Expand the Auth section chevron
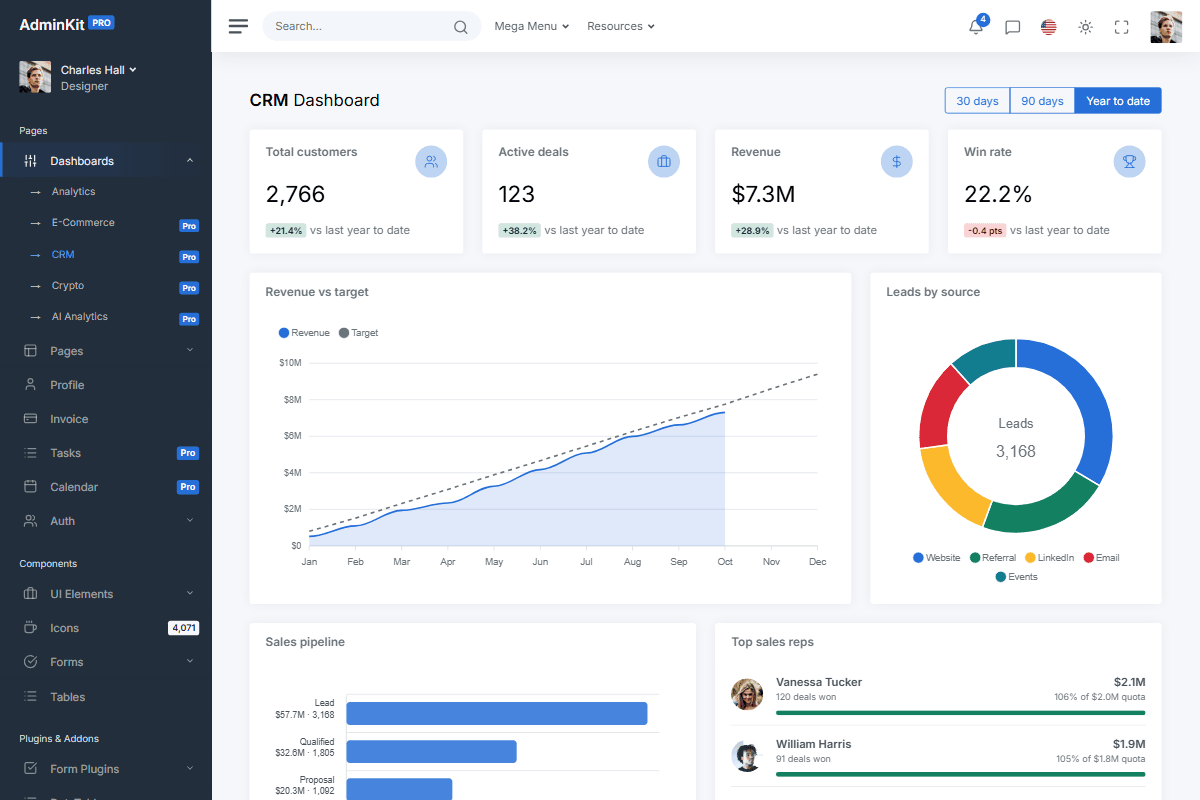The image size is (1200, 800). point(190,520)
